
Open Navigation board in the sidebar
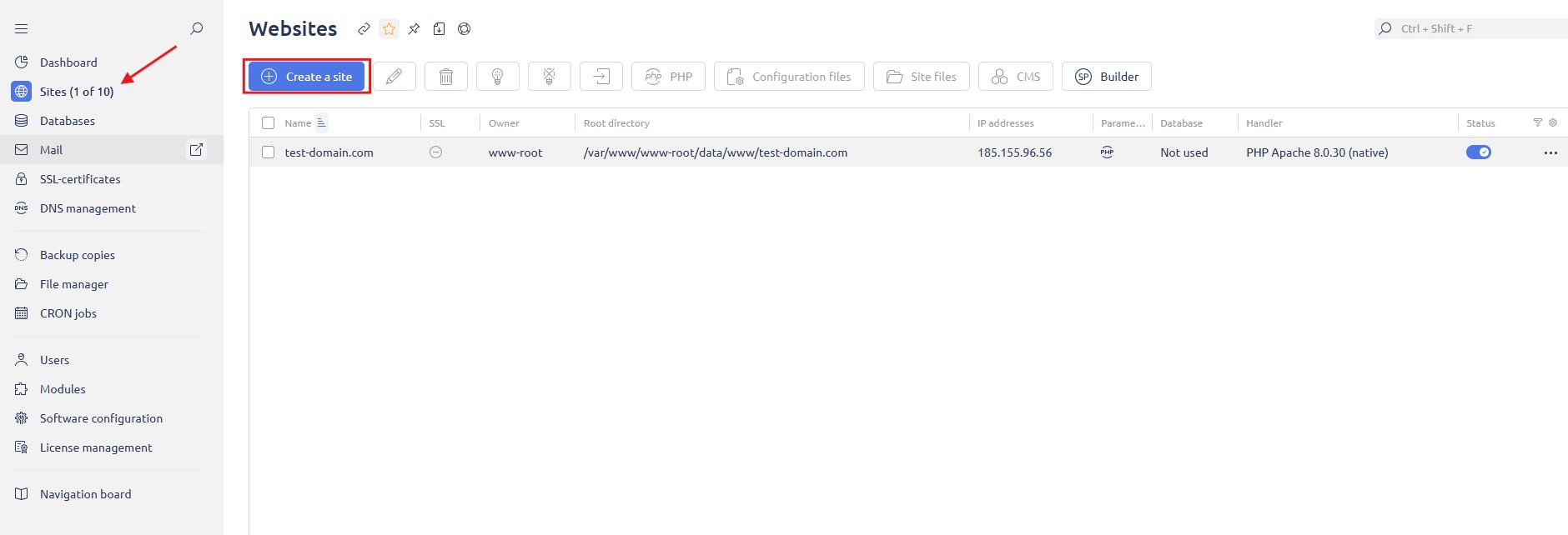(x=85, y=494)
